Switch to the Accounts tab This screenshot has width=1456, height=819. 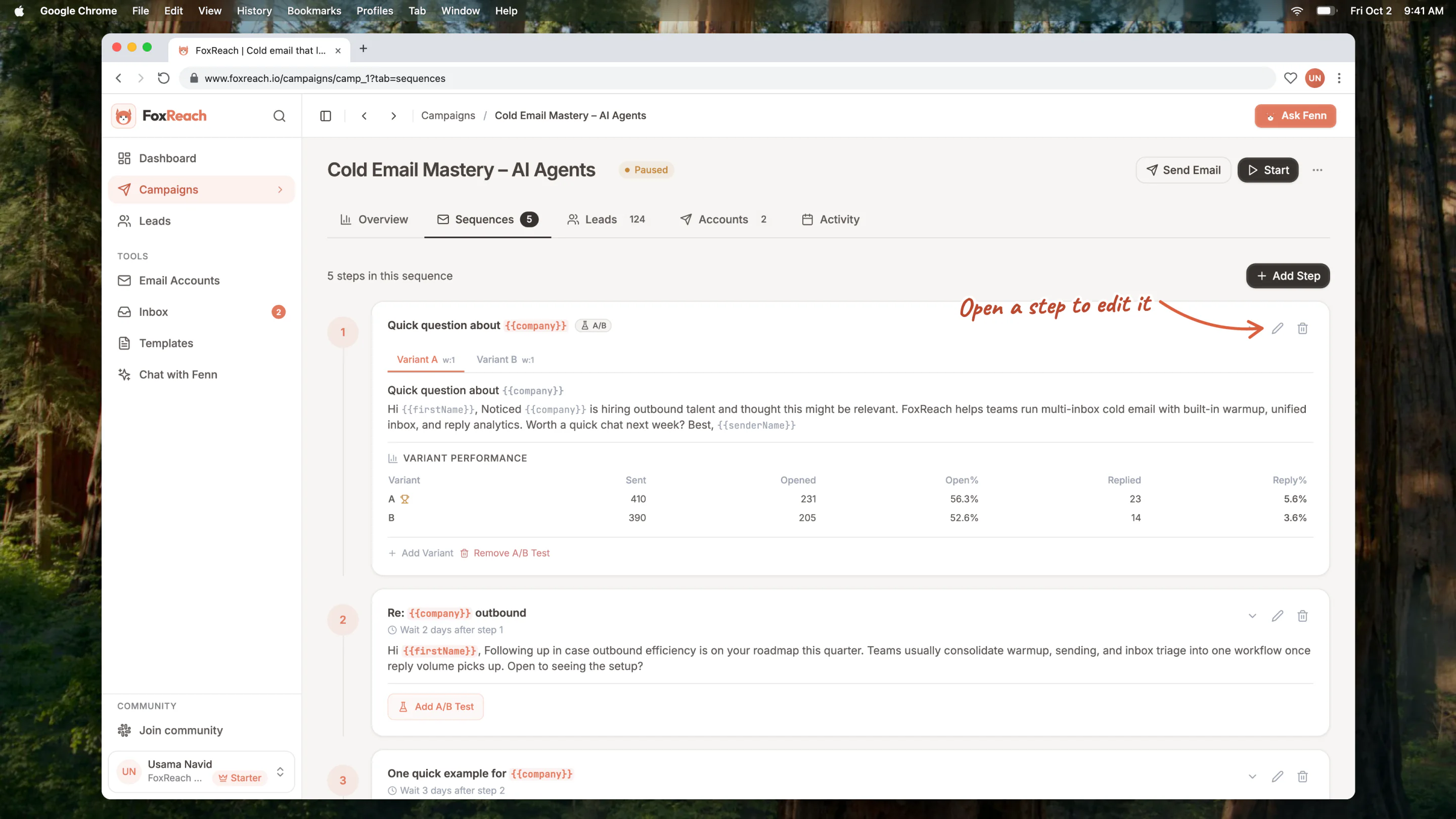point(723,219)
